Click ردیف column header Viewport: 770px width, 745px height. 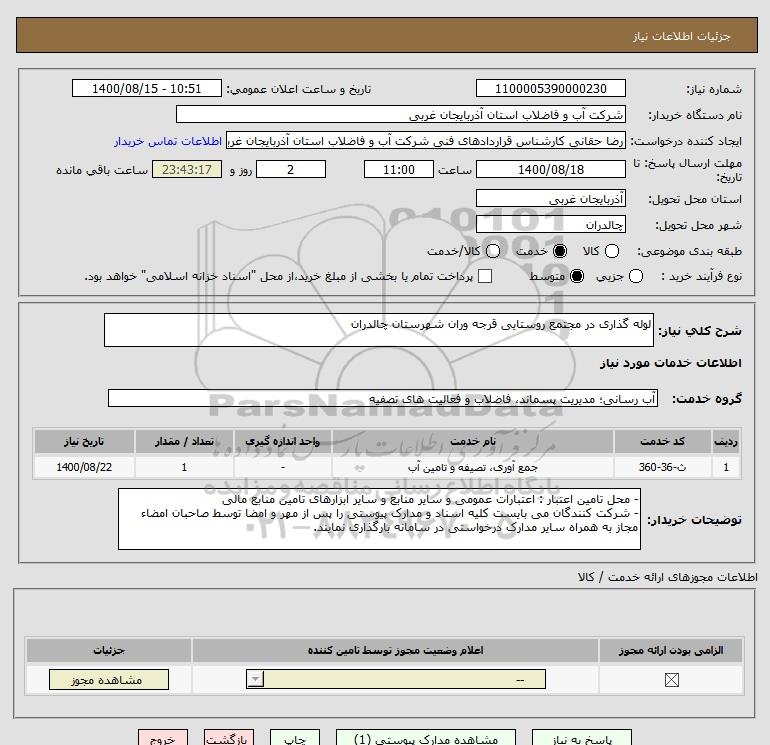point(725,441)
